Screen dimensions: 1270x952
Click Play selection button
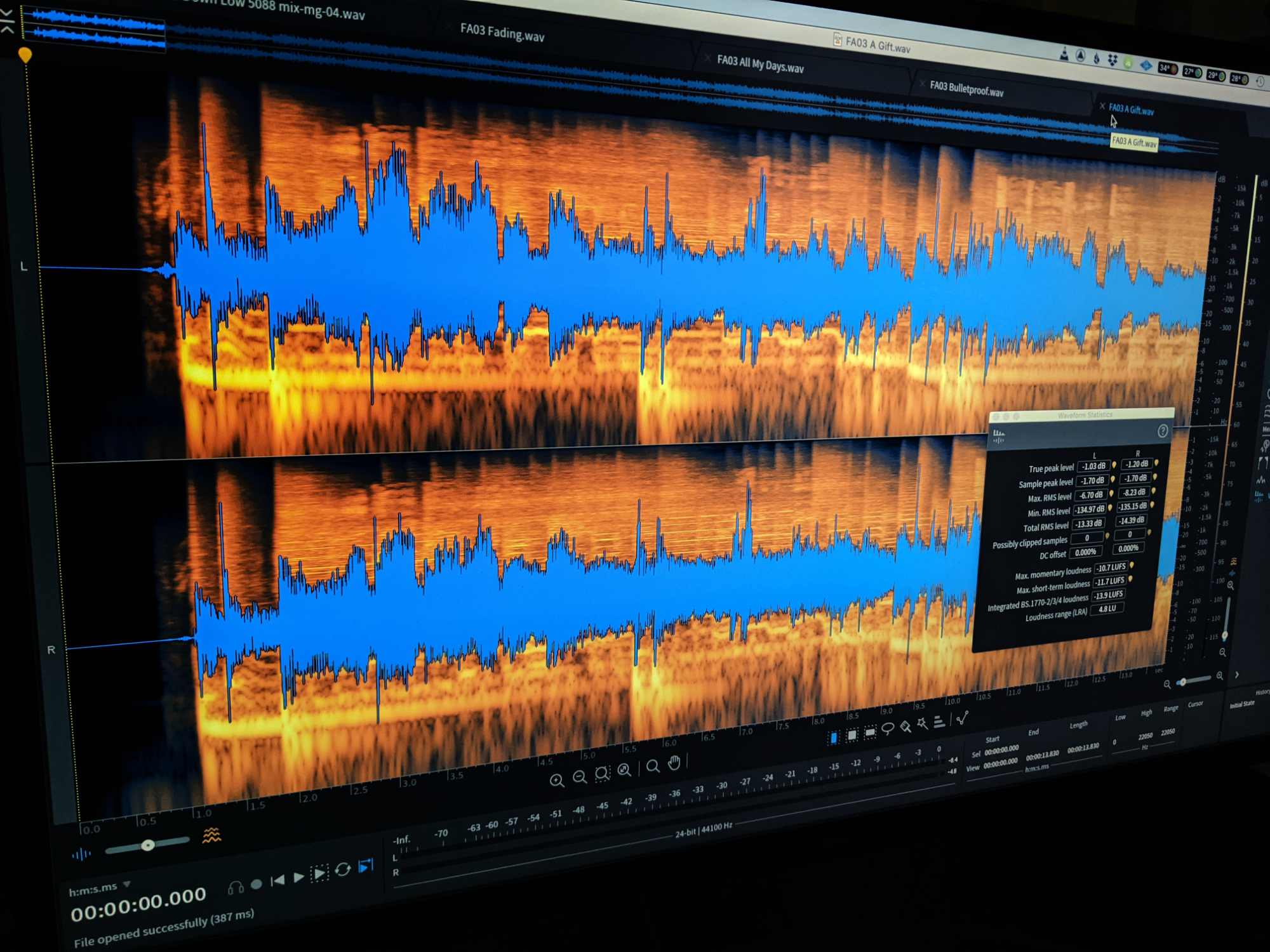pos(319,874)
